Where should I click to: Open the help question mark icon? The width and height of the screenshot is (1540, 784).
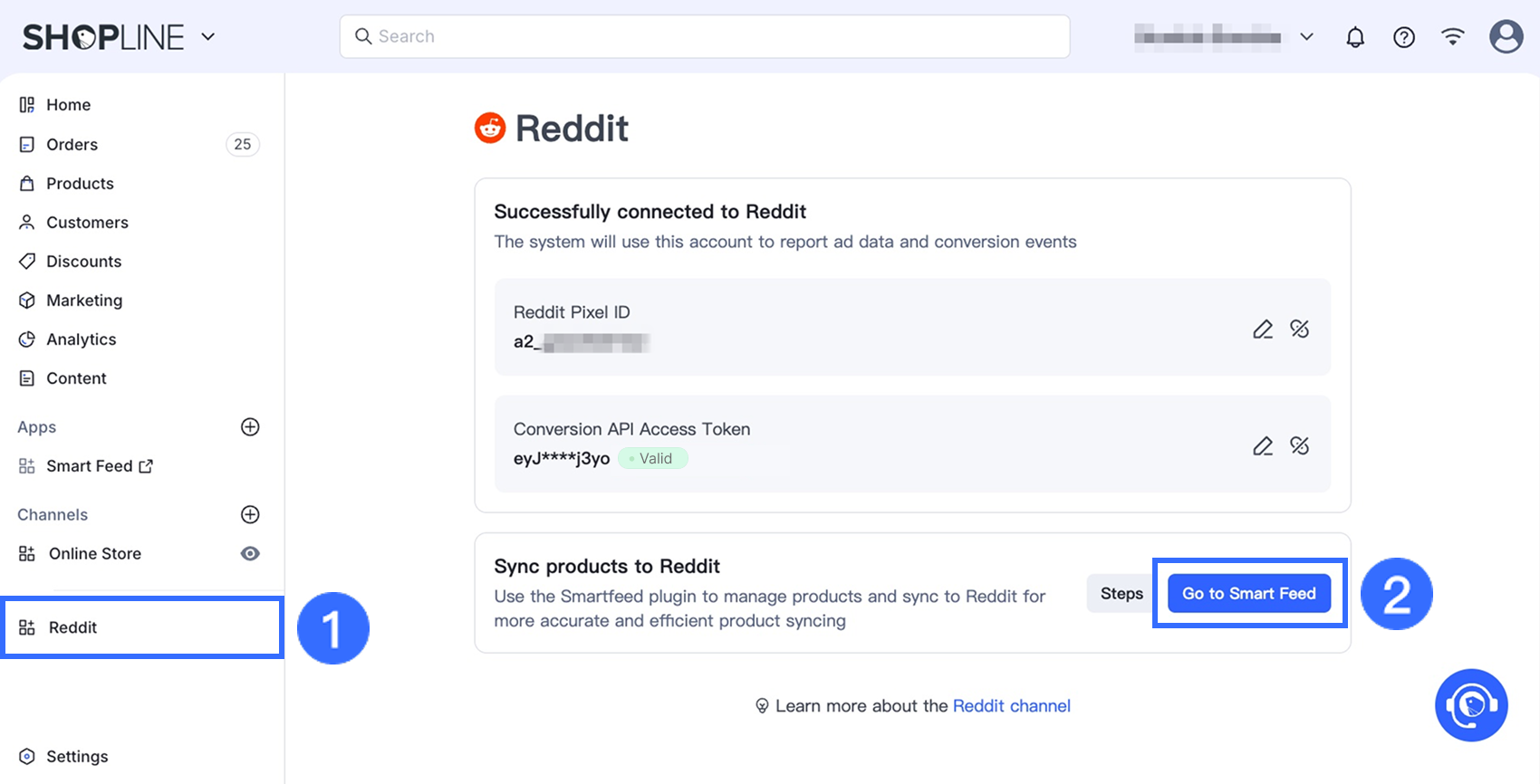[1404, 37]
